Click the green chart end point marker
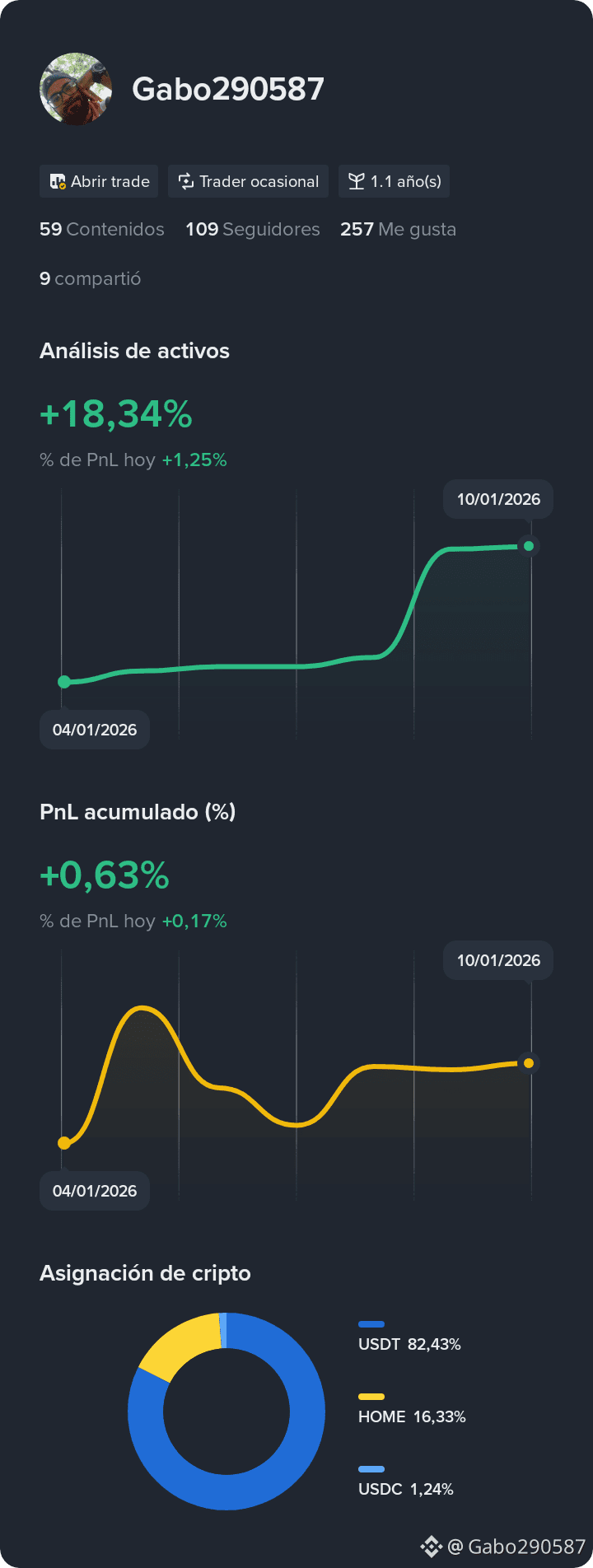This screenshot has height=1568, width=593. point(529,546)
